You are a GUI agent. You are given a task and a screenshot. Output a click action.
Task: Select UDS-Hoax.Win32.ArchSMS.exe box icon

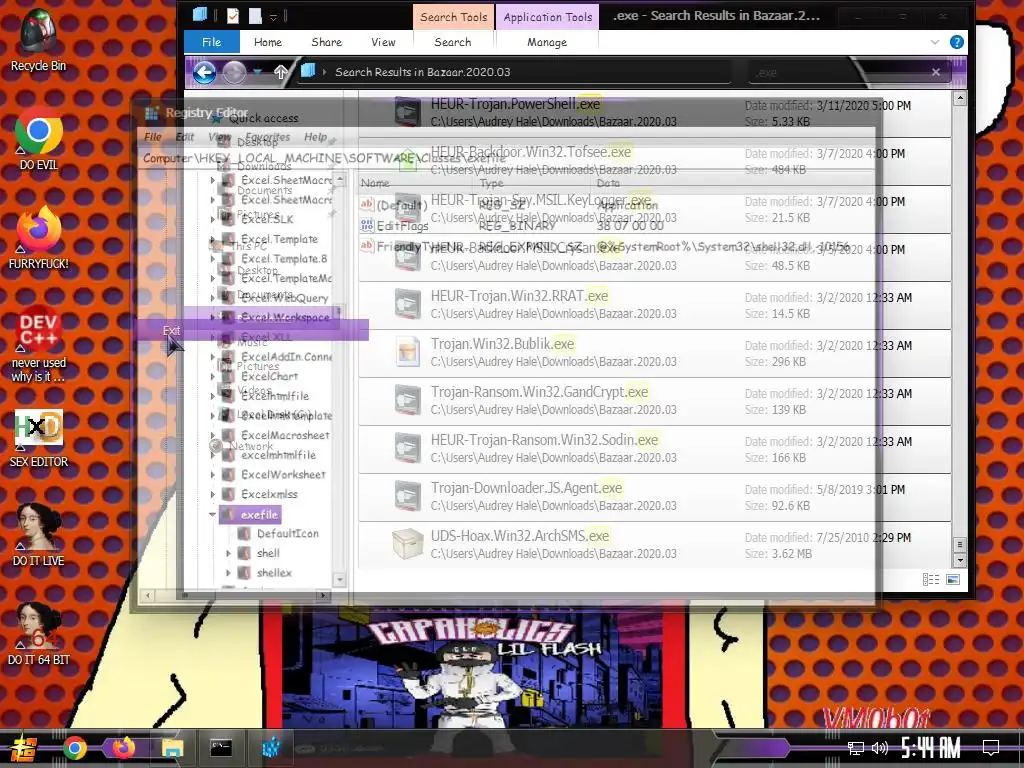[x=408, y=544]
